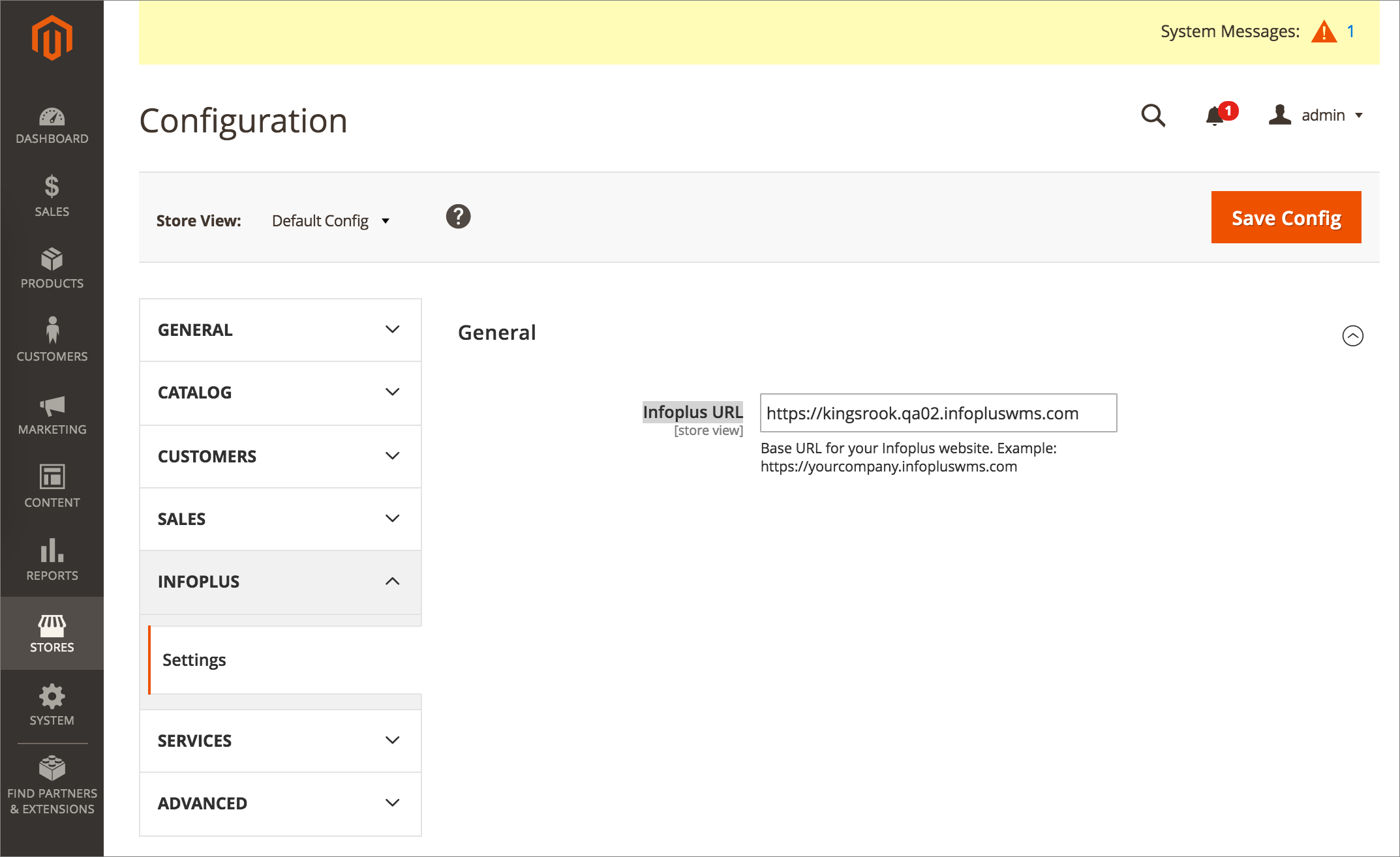Viewport: 1400px width, 857px height.
Task: Click the help question mark icon
Action: click(458, 217)
